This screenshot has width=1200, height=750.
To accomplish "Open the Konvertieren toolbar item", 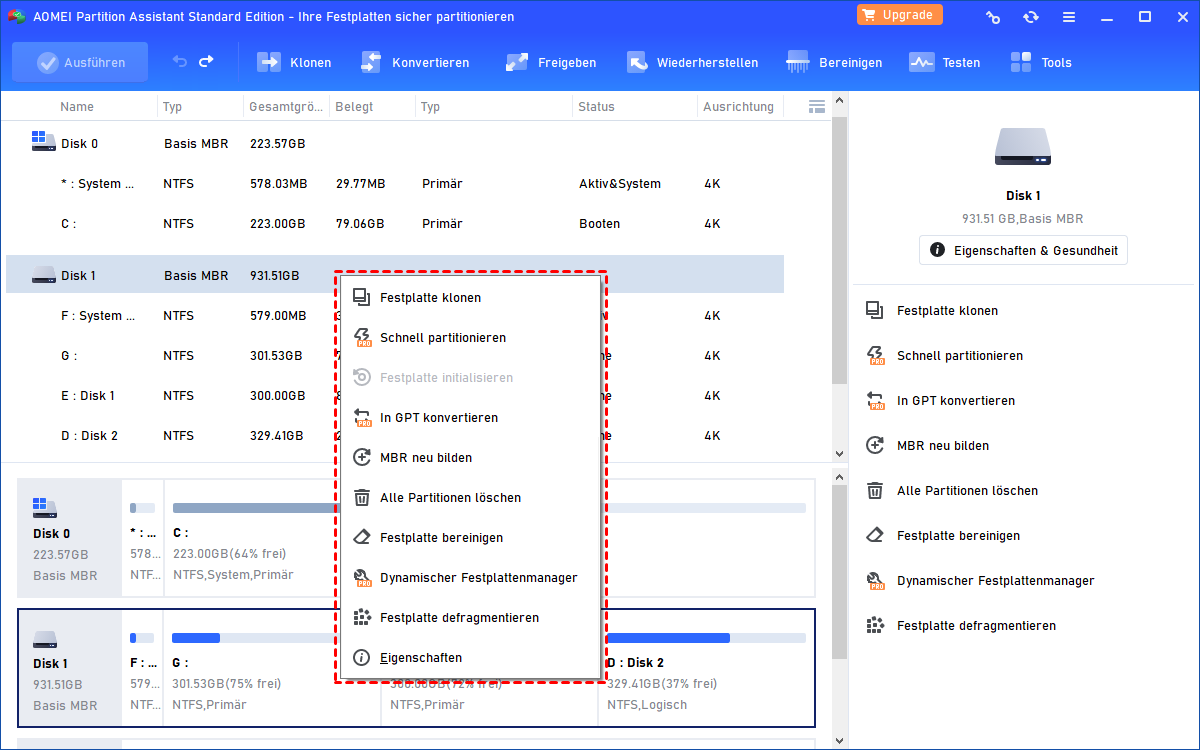I will 414,62.
